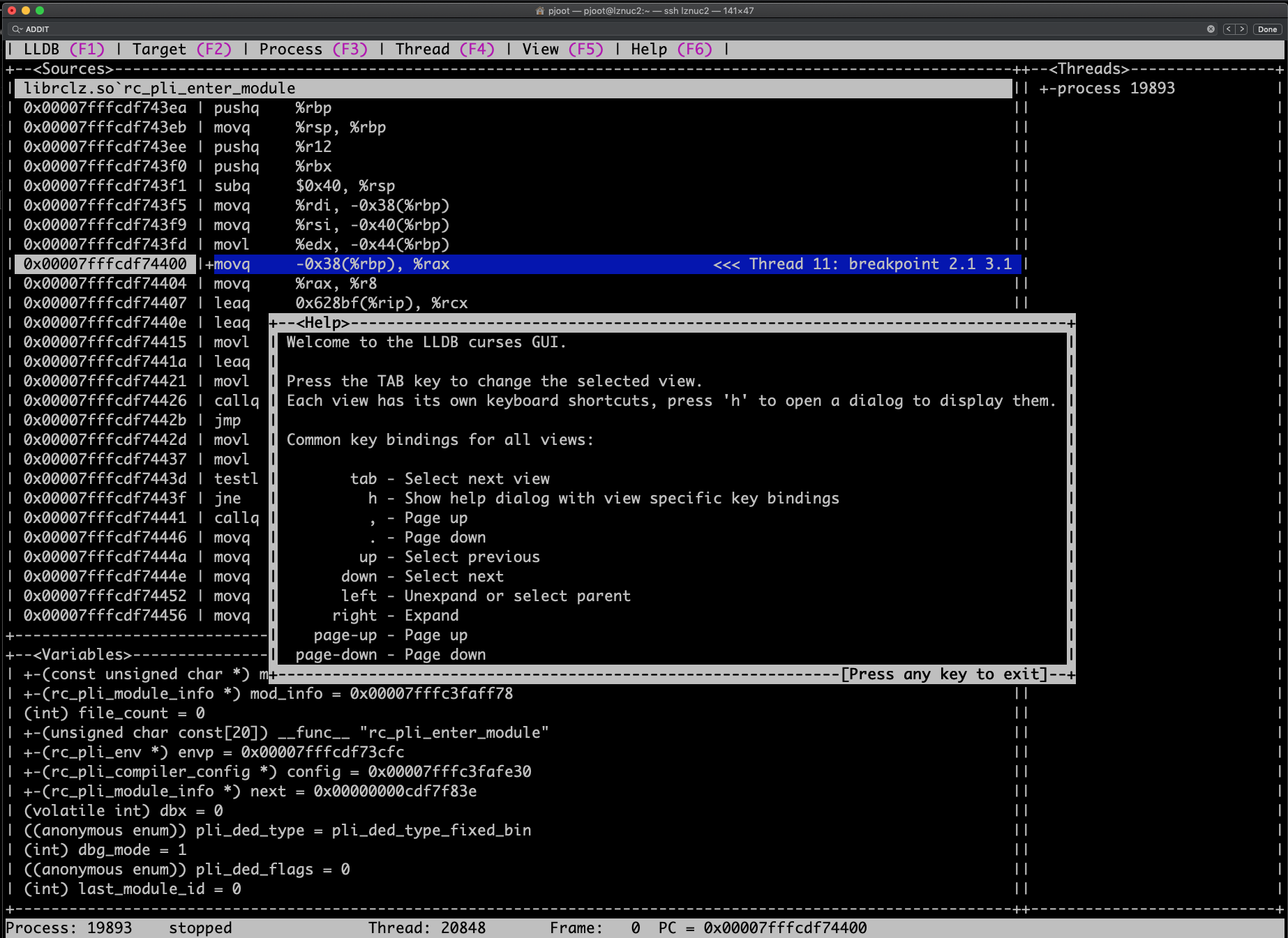
Task: Select instruction at address 0x00007fffcdf743ea
Action: [177, 108]
